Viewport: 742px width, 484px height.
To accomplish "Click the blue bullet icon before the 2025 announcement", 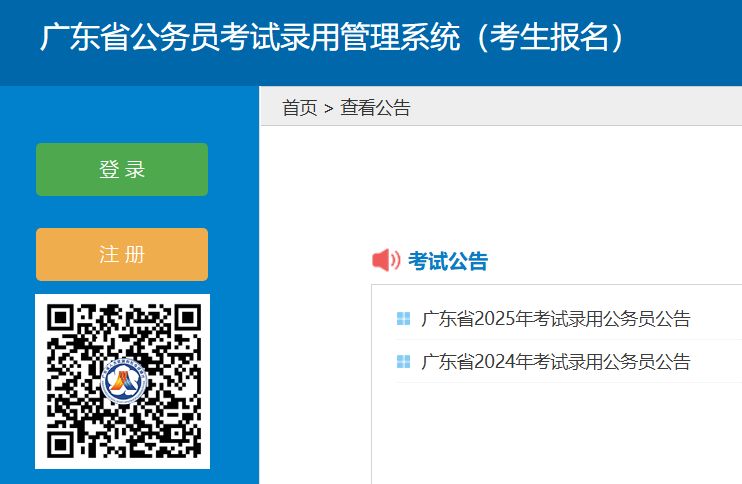I will coord(403,319).
